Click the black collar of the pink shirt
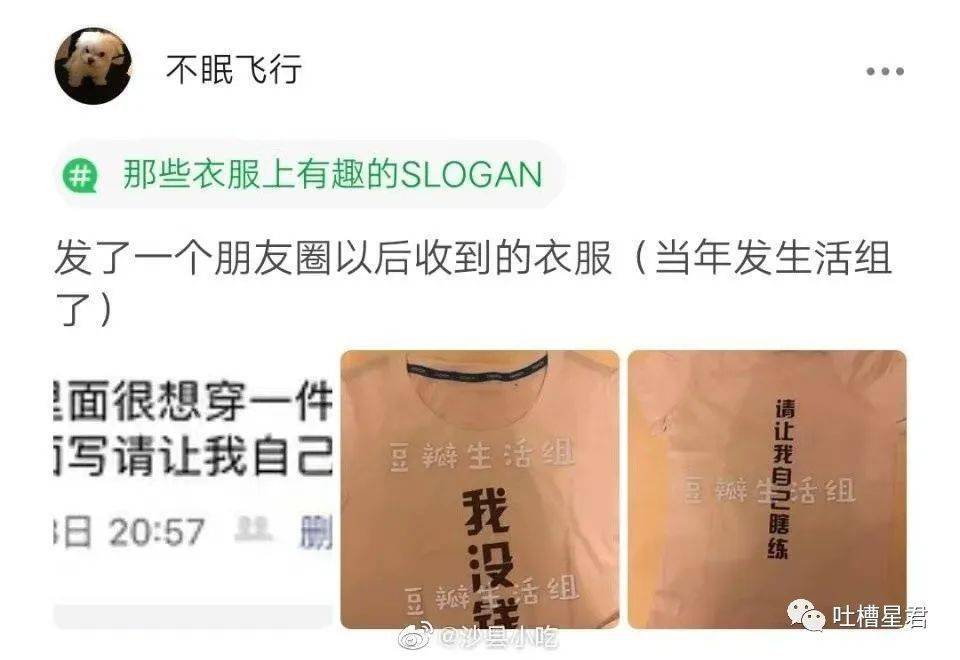 tap(477, 369)
